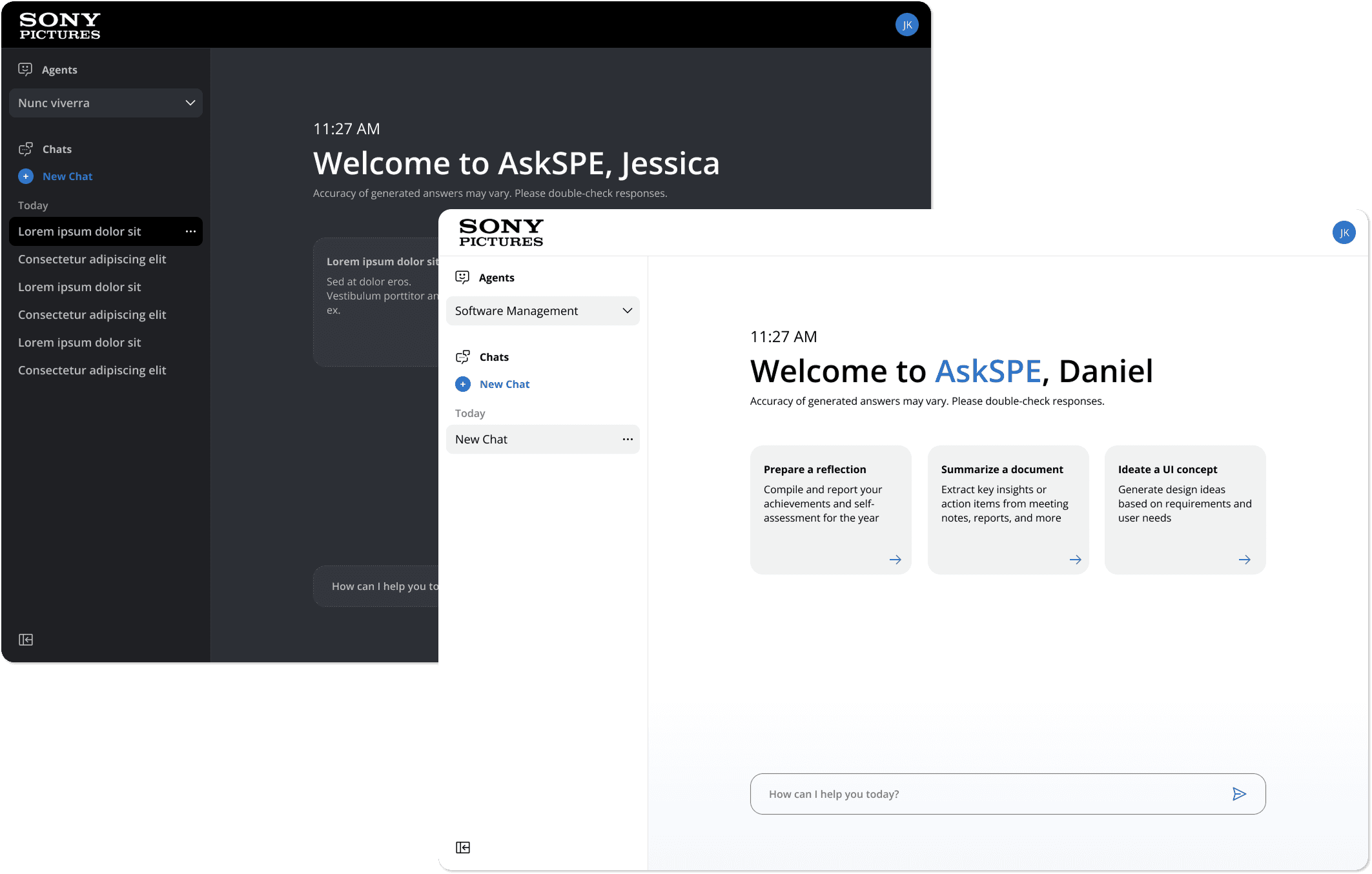
Task: Open JK user avatar in dark window
Action: coord(906,25)
